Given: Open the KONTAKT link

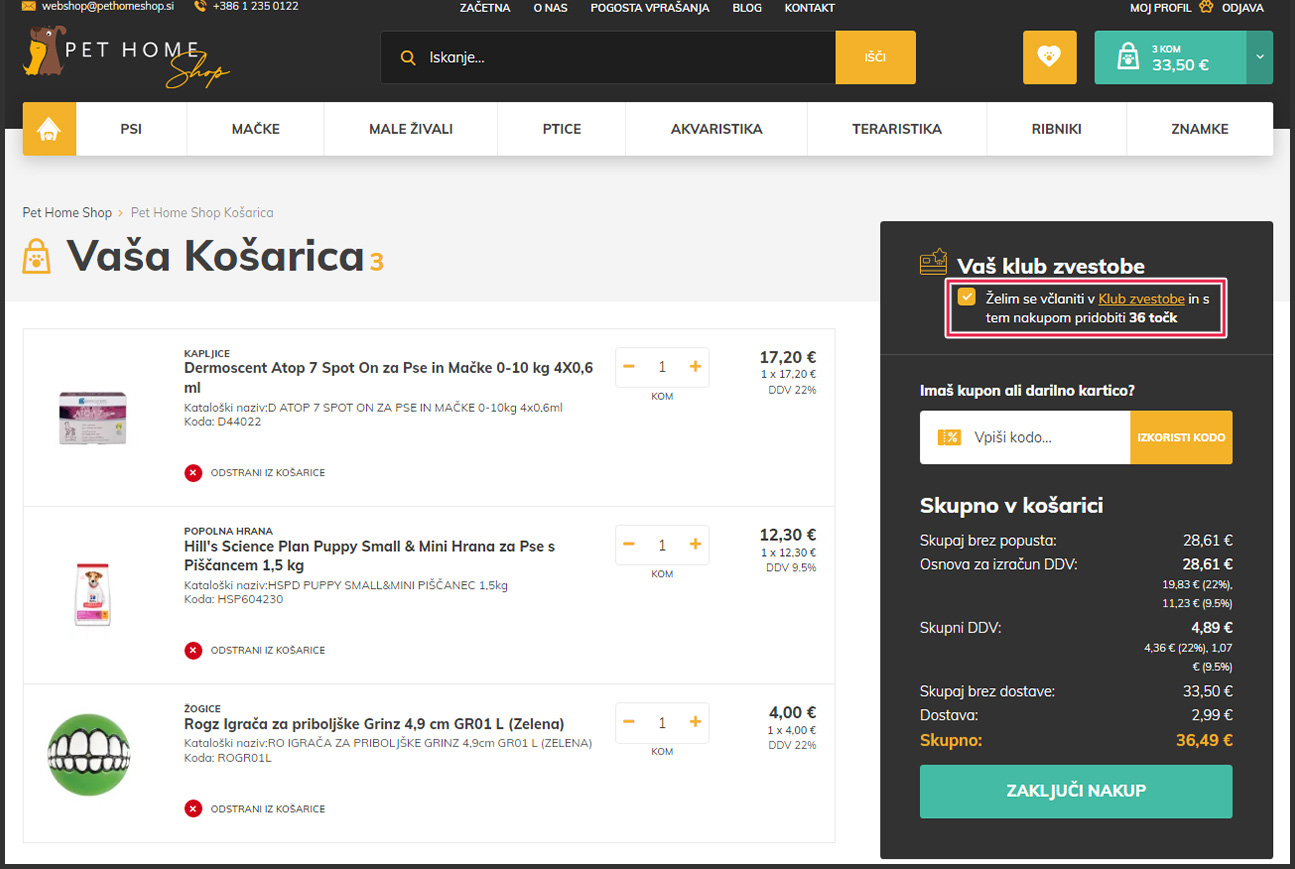Looking at the screenshot, I should [x=810, y=8].
